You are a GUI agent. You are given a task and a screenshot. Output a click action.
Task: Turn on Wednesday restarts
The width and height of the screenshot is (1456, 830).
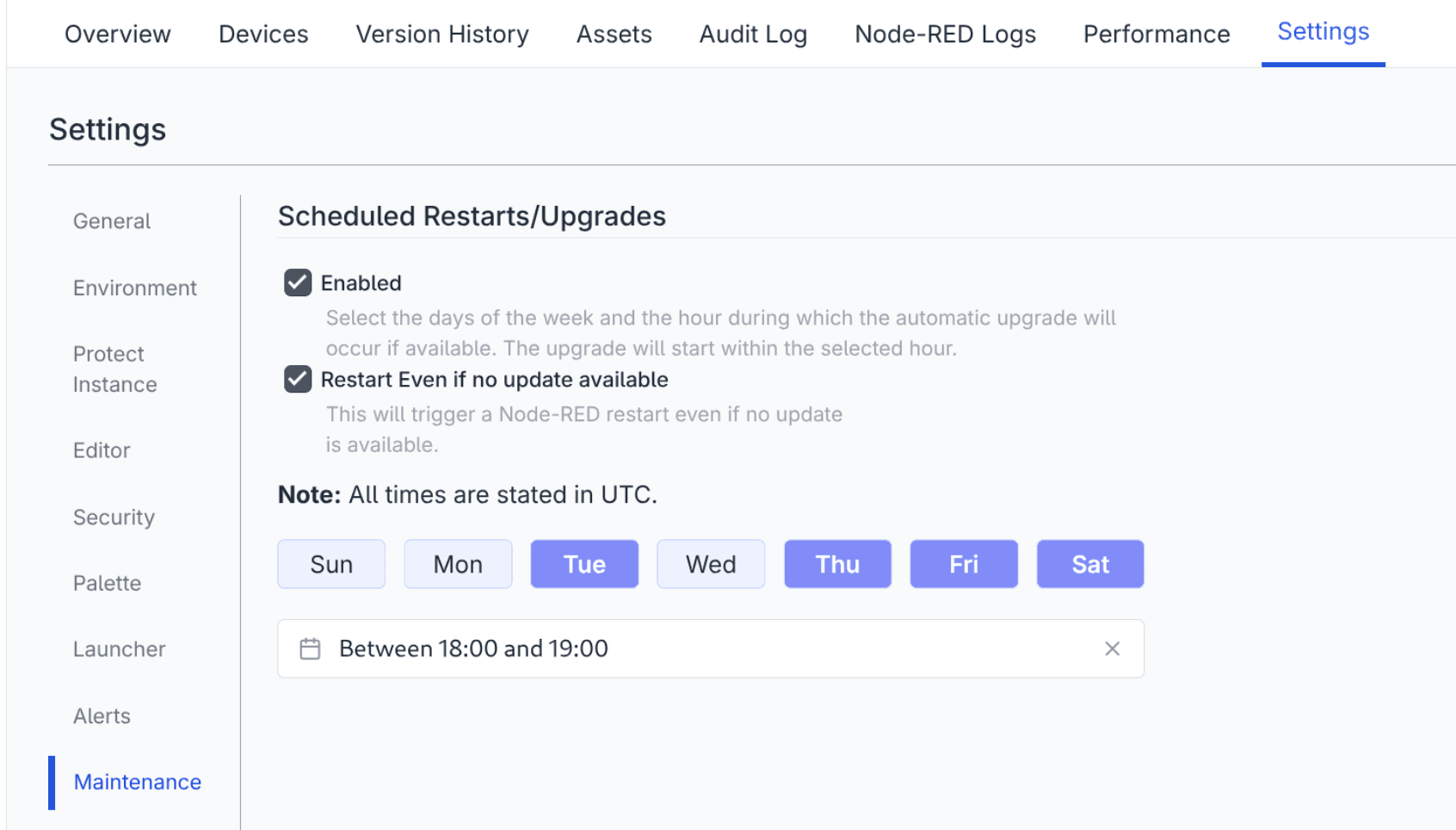(710, 564)
